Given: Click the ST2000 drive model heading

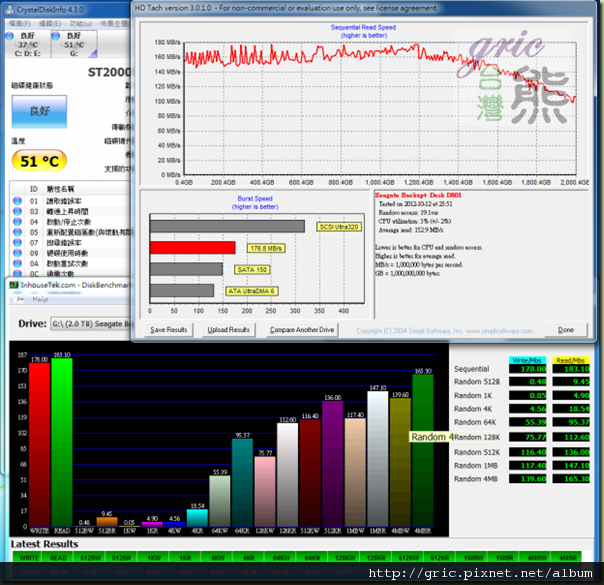Looking at the screenshot, I should point(109,72).
